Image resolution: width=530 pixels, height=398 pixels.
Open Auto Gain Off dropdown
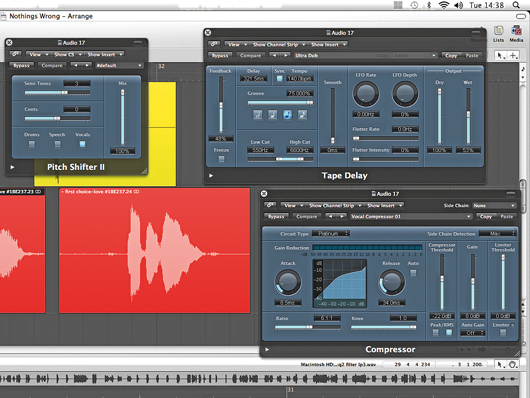pos(473,333)
